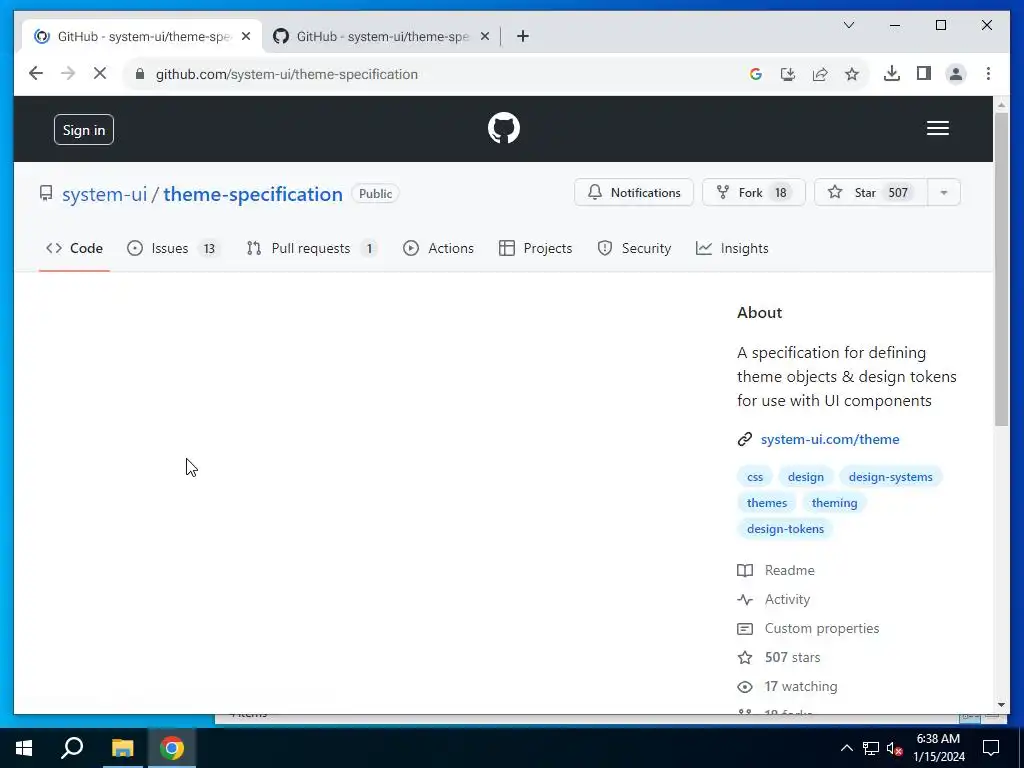Expand the Star lists dropdown arrow
Viewport: 1024px width, 768px height.
coord(944,193)
